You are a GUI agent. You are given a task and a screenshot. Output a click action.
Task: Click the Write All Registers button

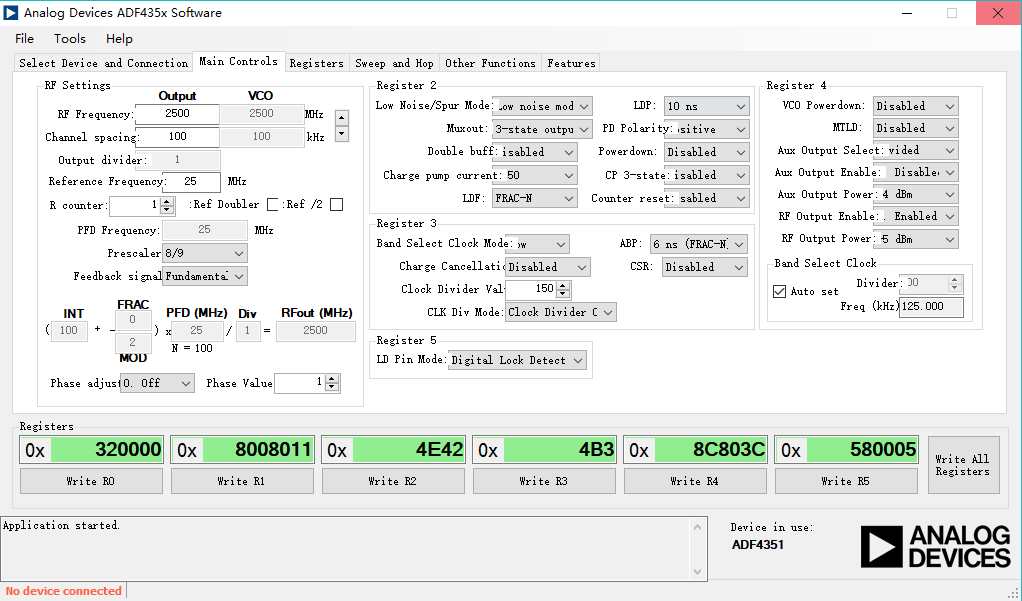point(962,465)
